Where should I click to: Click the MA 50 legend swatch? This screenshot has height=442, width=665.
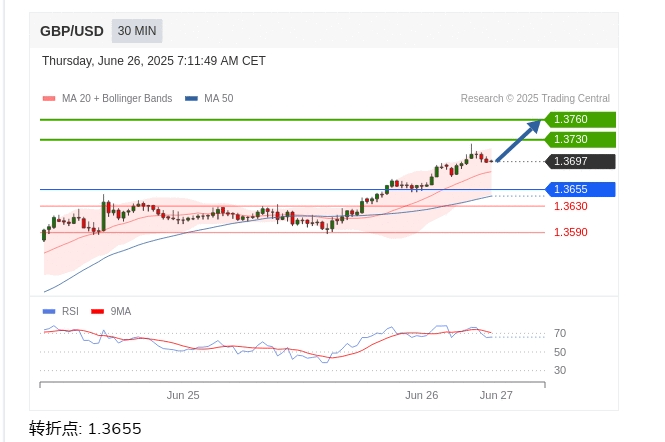tap(191, 98)
